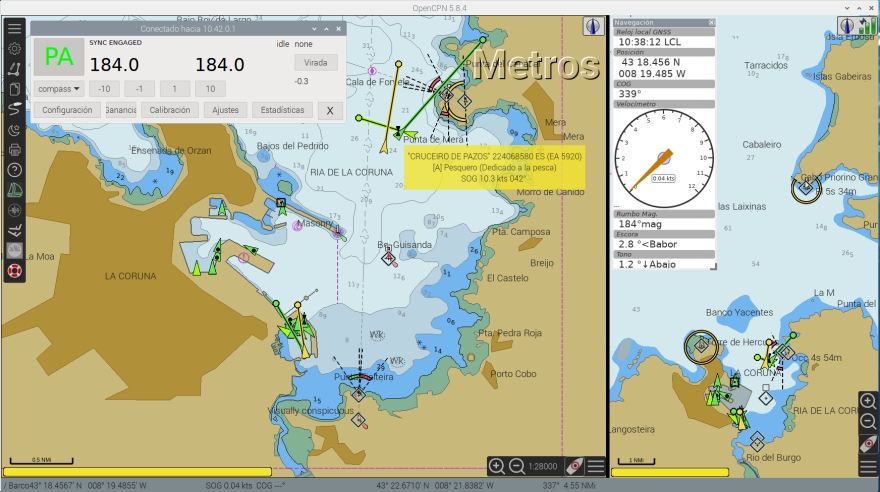Zoom out on the right chart panel
Image resolution: width=880 pixels, height=492 pixels.
868,421
